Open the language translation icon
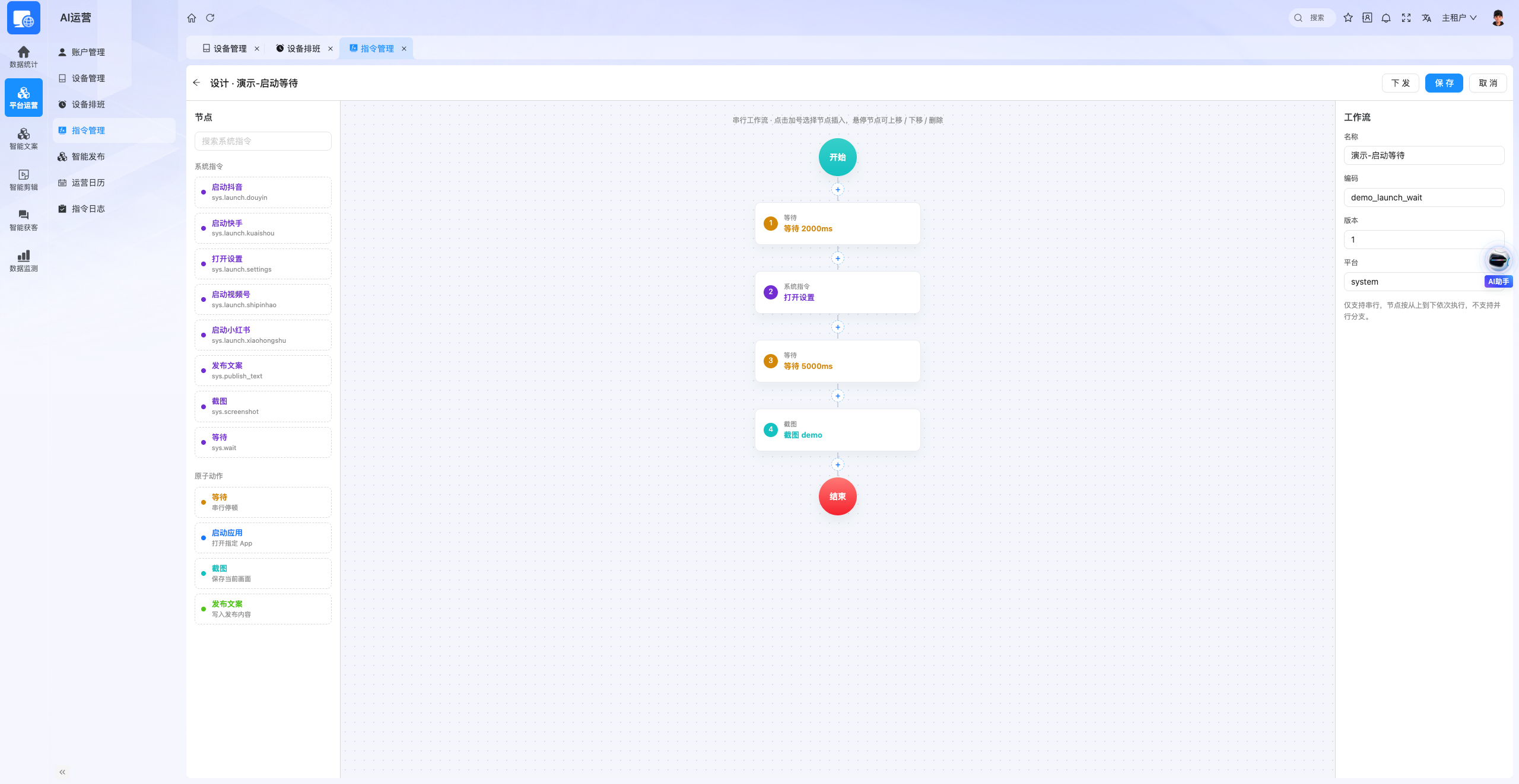The width and height of the screenshot is (1519, 784). point(1426,18)
